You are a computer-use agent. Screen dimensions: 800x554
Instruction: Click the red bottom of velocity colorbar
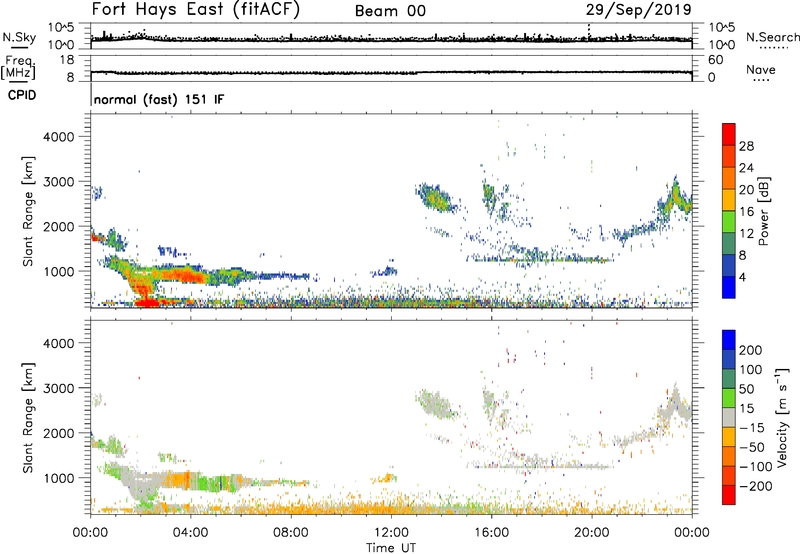(729, 495)
